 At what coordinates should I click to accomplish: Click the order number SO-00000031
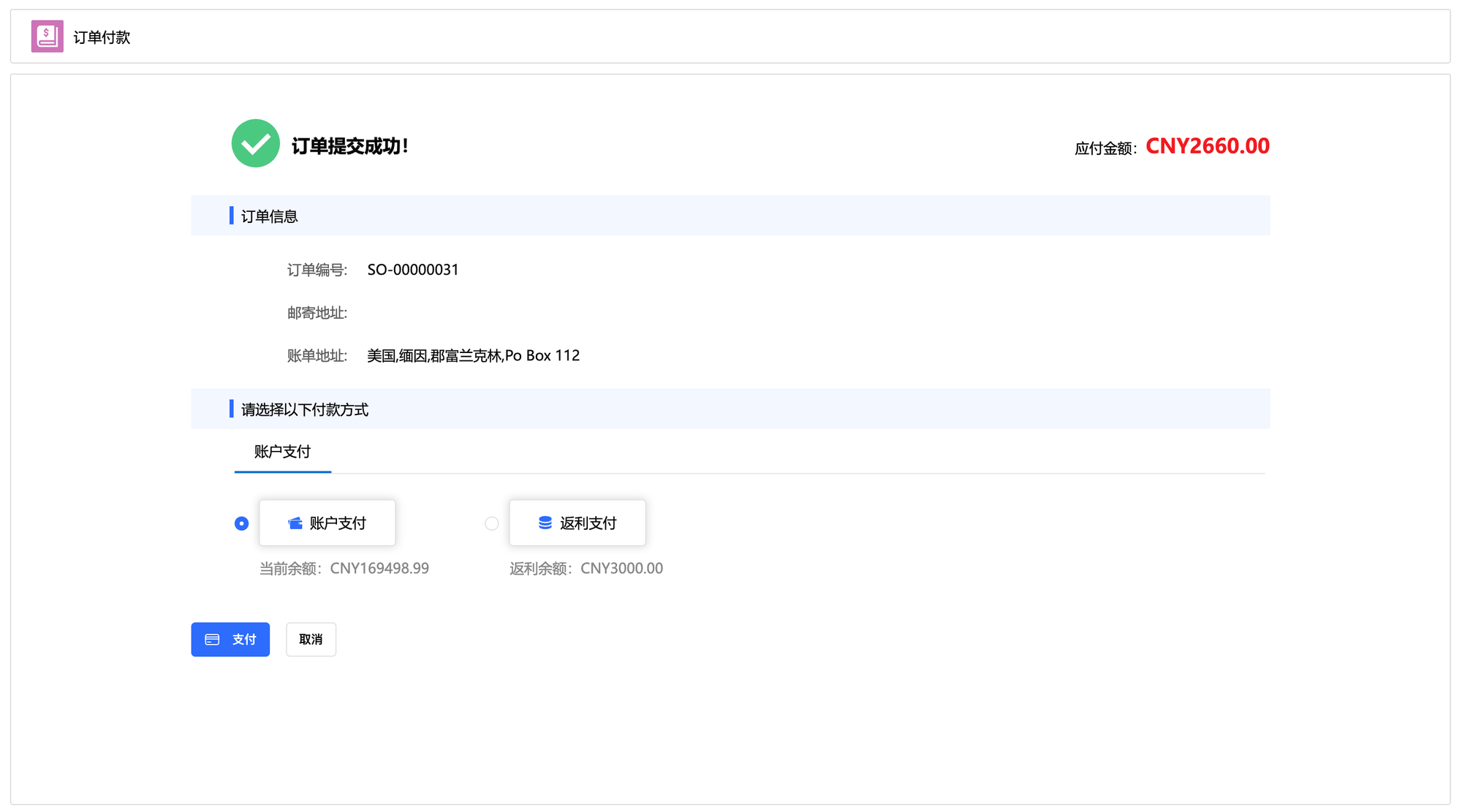click(x=413, y=270)
